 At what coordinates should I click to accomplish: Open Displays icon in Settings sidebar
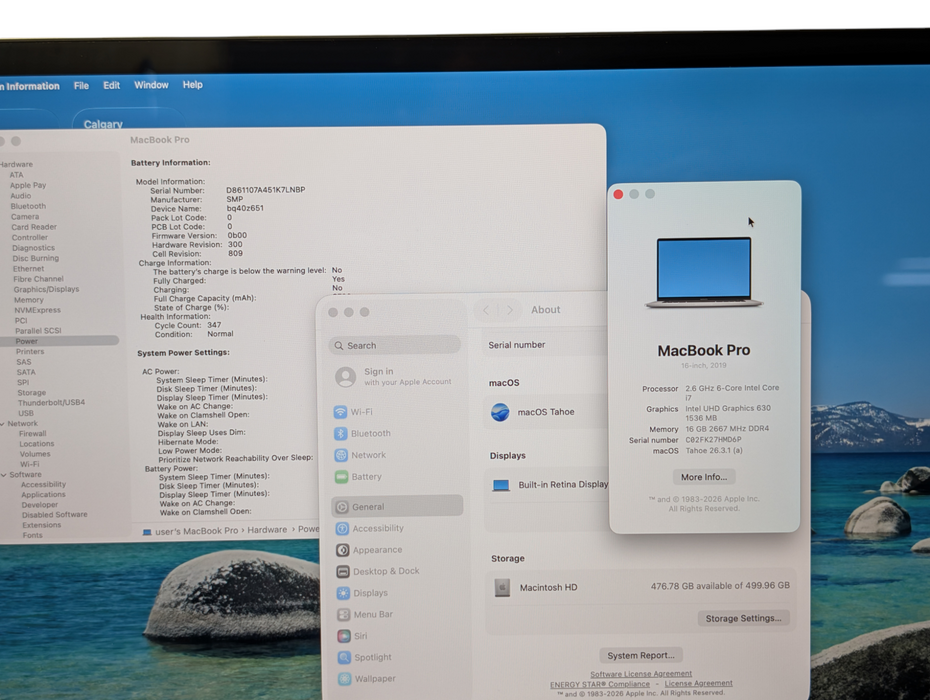click(x=343, y=593)
